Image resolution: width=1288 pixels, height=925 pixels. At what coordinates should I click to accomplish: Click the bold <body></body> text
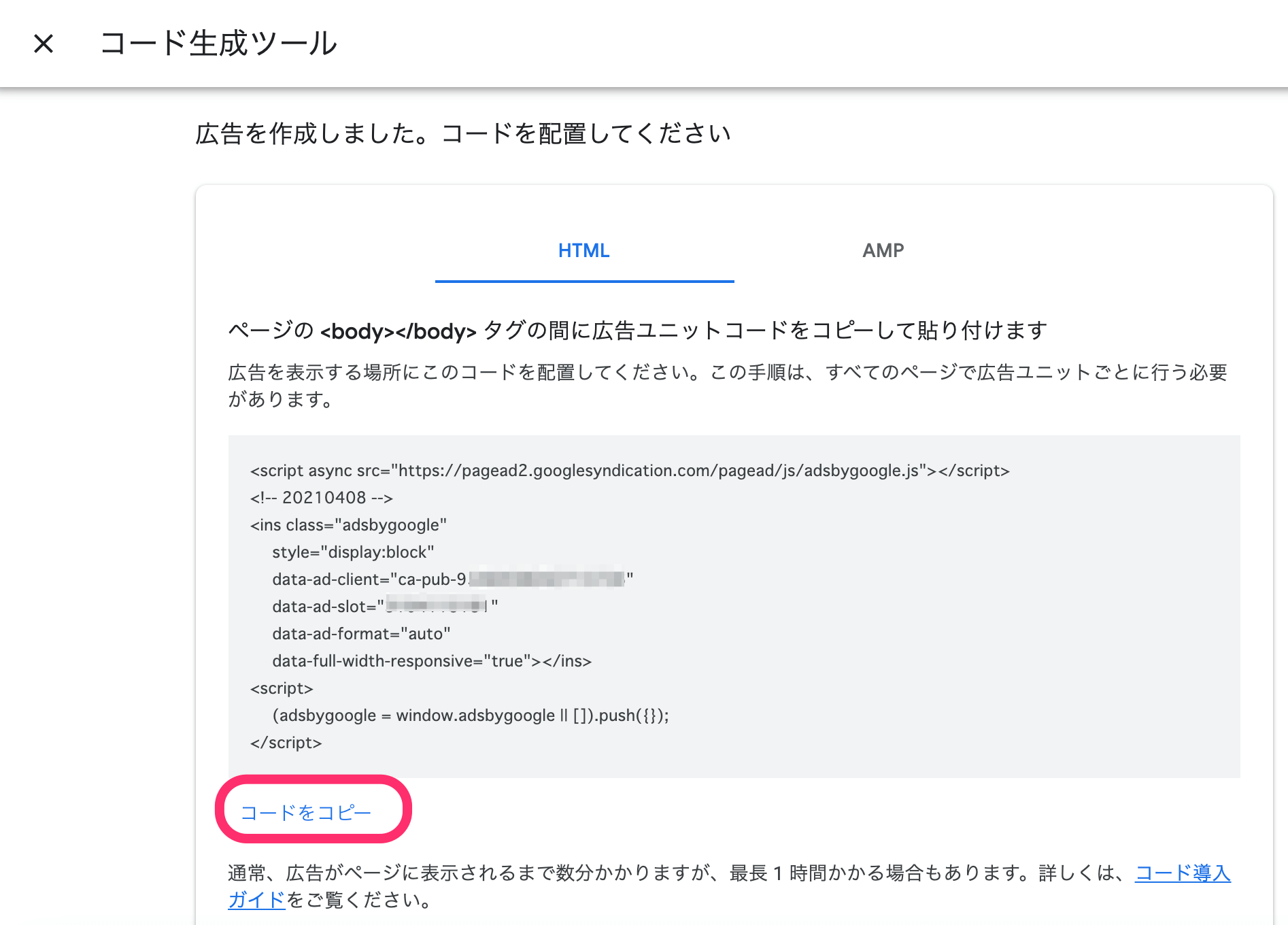(x=399, y=331)
